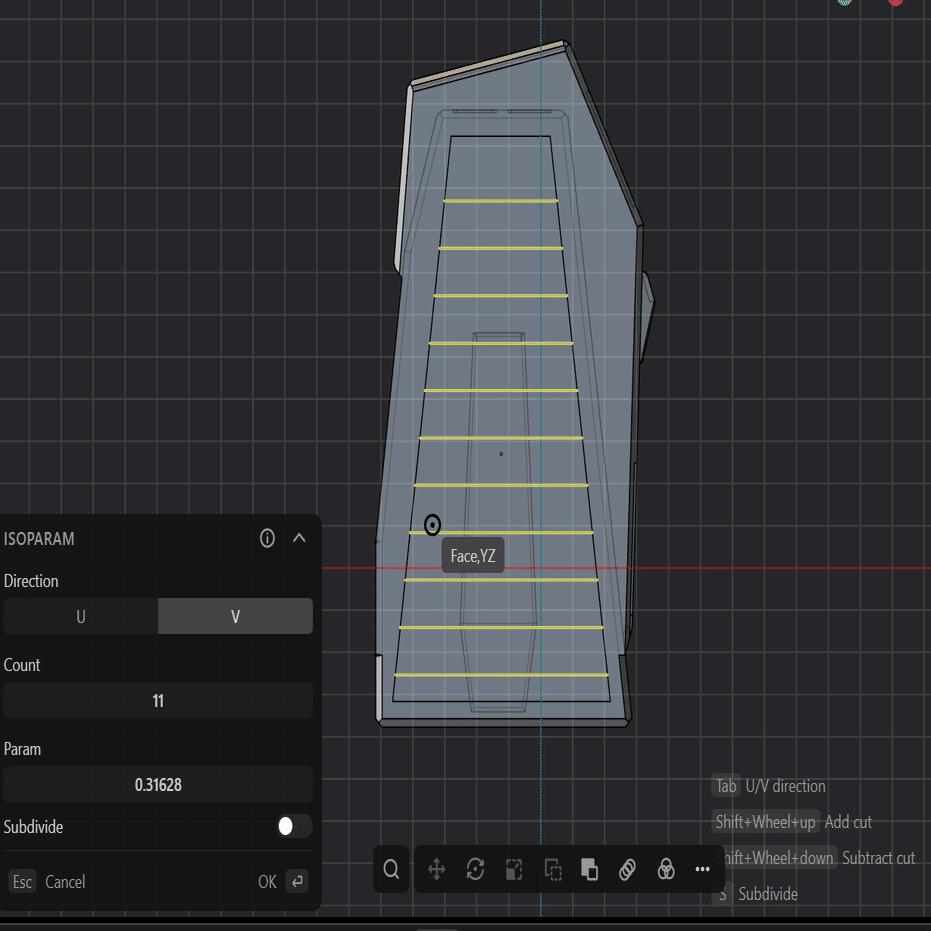Click the 'ISOPARAM' panel title
Viewport: 931px width, 931px height.
(x=39, y=539)
